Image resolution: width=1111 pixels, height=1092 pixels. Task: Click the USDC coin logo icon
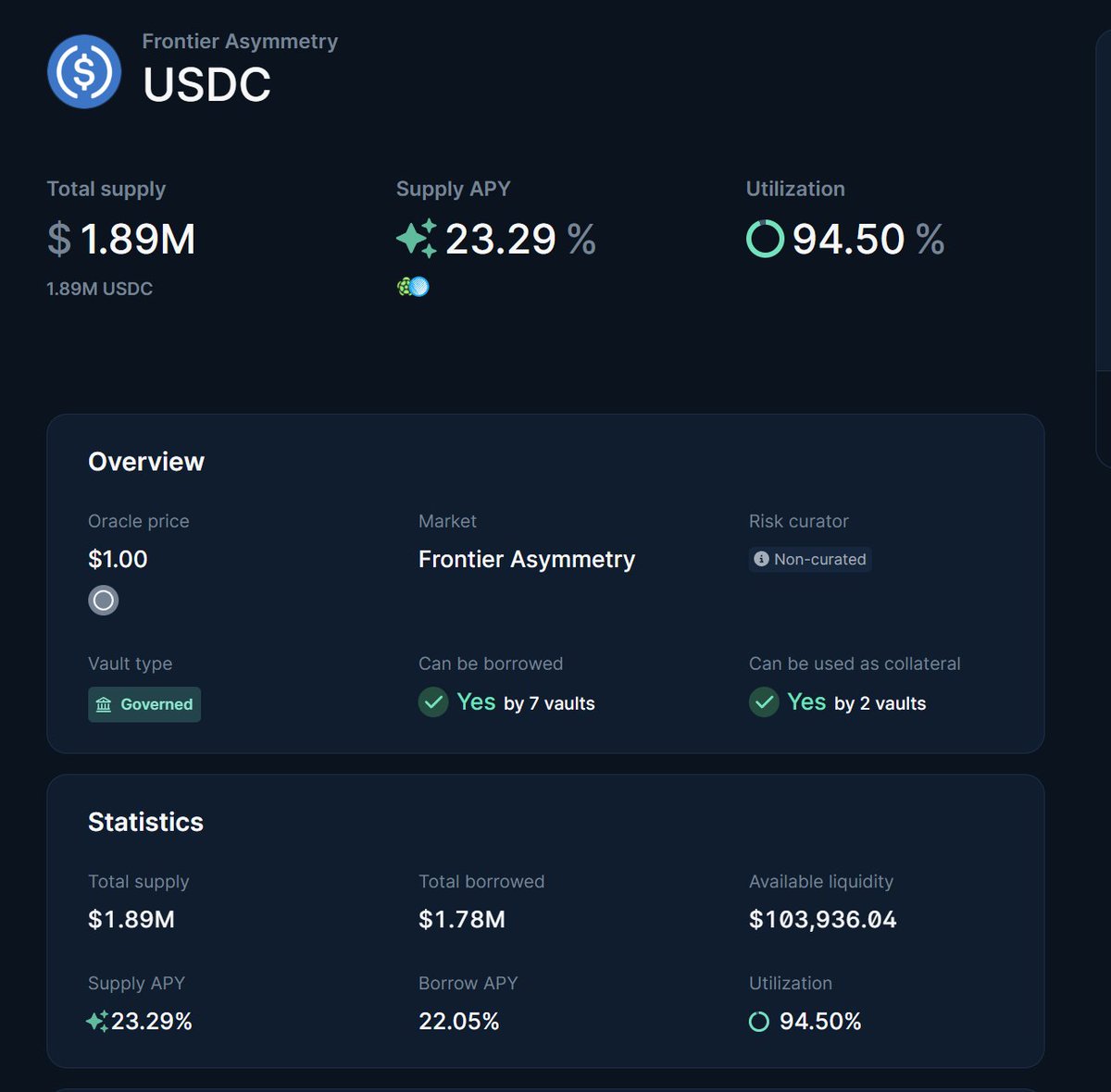click(84, 71)
